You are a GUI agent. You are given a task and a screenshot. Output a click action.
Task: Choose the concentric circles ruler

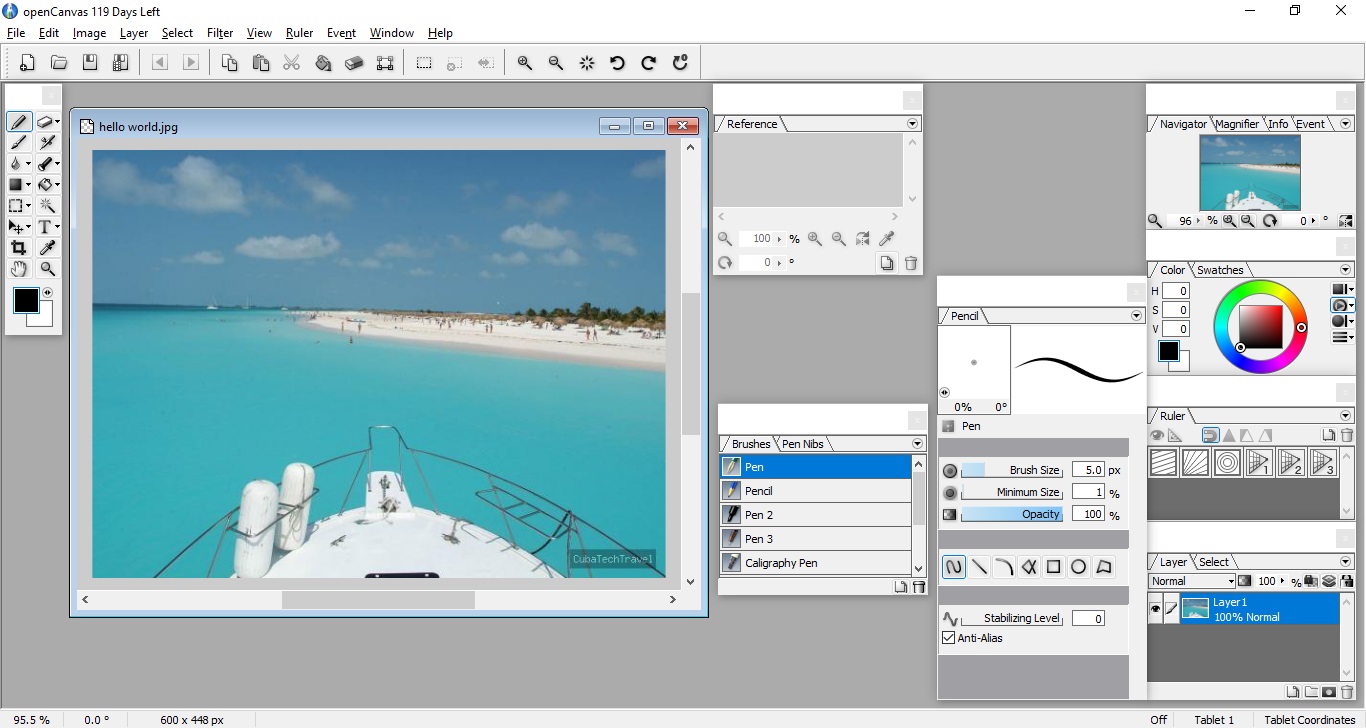point(1228,462)
